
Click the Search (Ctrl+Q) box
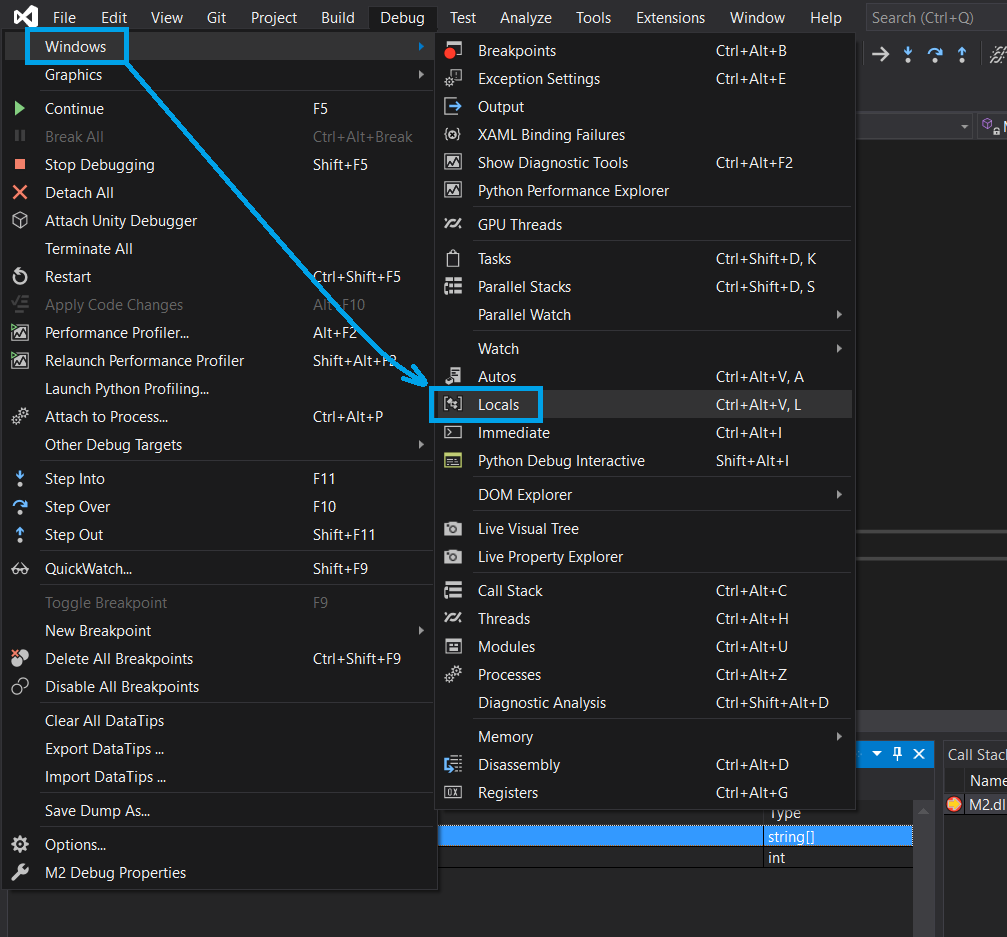[x=936, y=17]
